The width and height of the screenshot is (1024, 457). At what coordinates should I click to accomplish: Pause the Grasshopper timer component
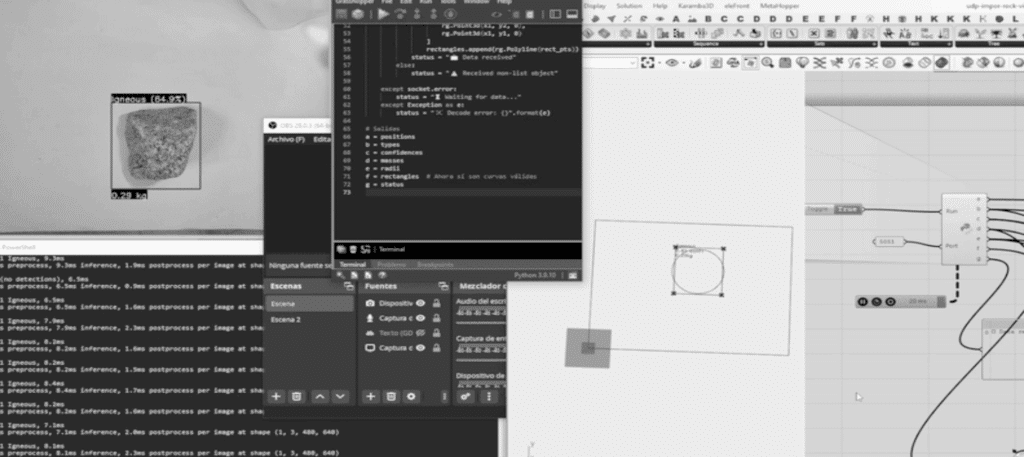click(863, 302)
